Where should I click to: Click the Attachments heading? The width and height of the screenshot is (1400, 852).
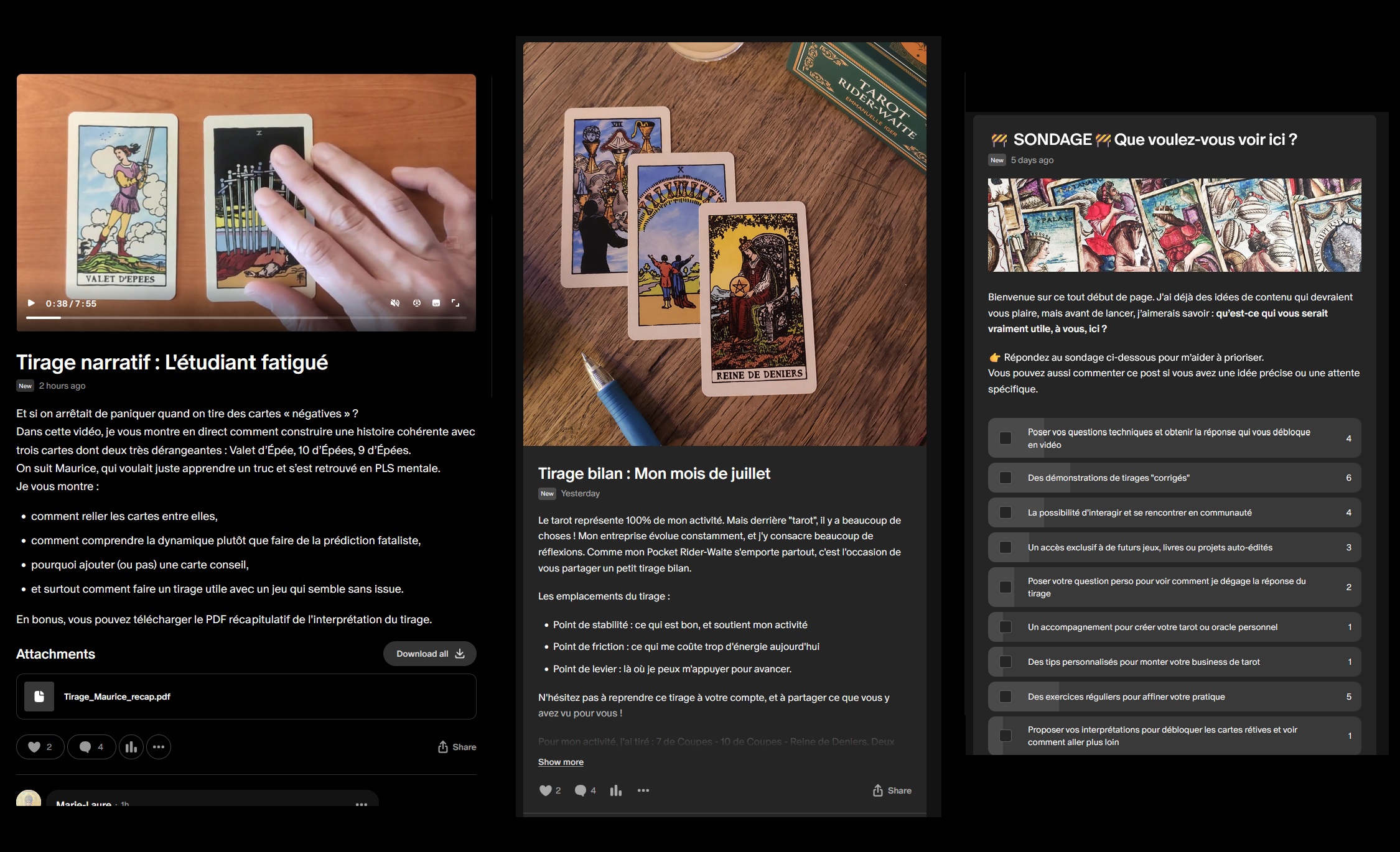pyautogui.click(x=55, y=654)
